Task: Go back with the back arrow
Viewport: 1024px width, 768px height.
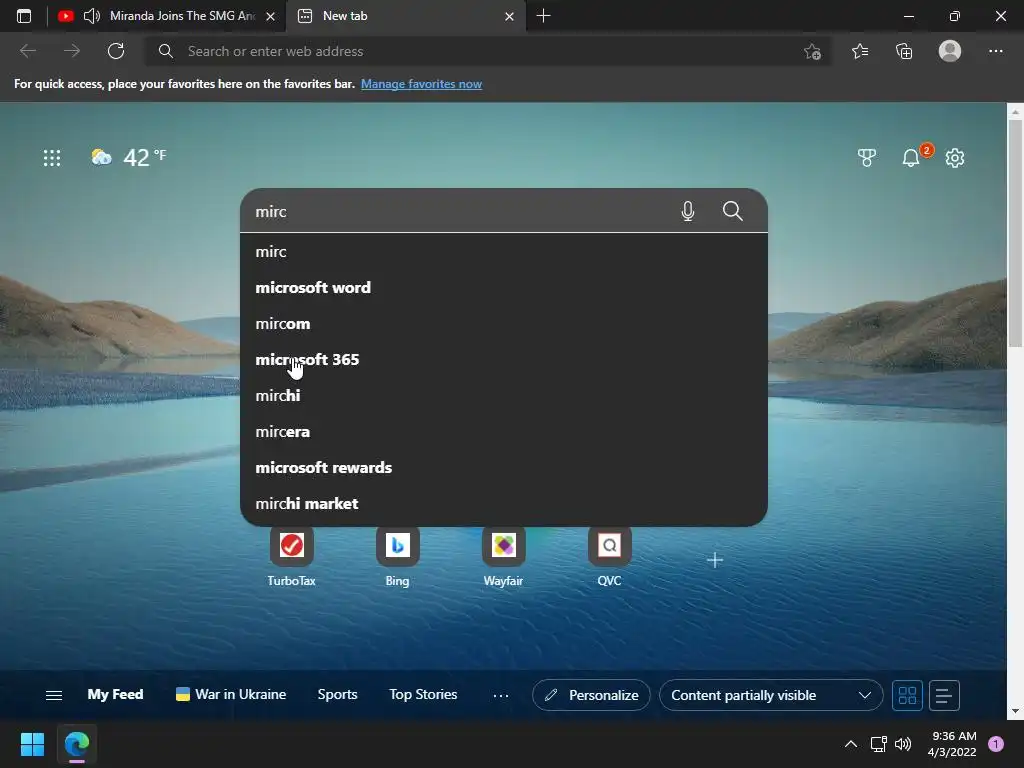Action: pyautogui.click(x=27, y=51)
